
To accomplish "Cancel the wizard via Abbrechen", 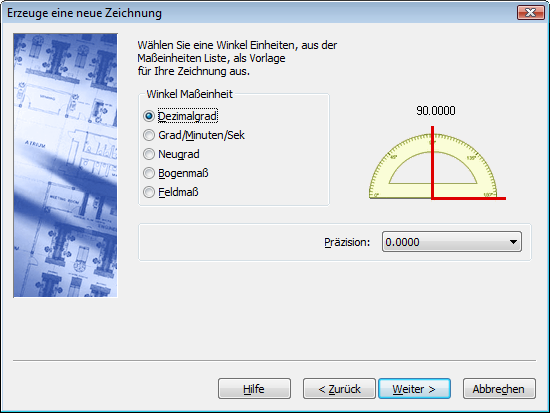I will [499, 388].
